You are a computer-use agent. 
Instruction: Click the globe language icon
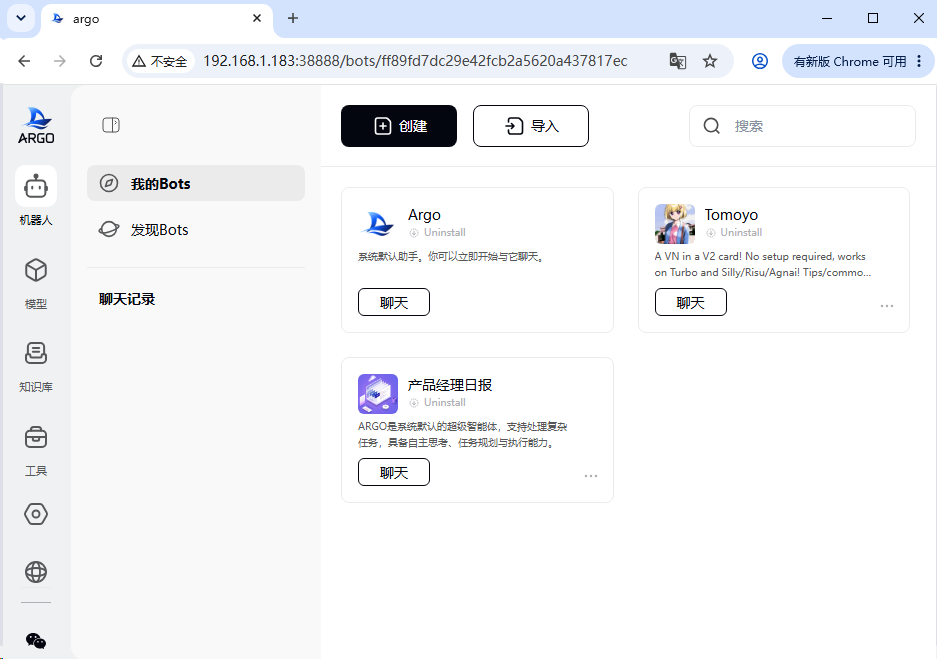coord(36,572)
